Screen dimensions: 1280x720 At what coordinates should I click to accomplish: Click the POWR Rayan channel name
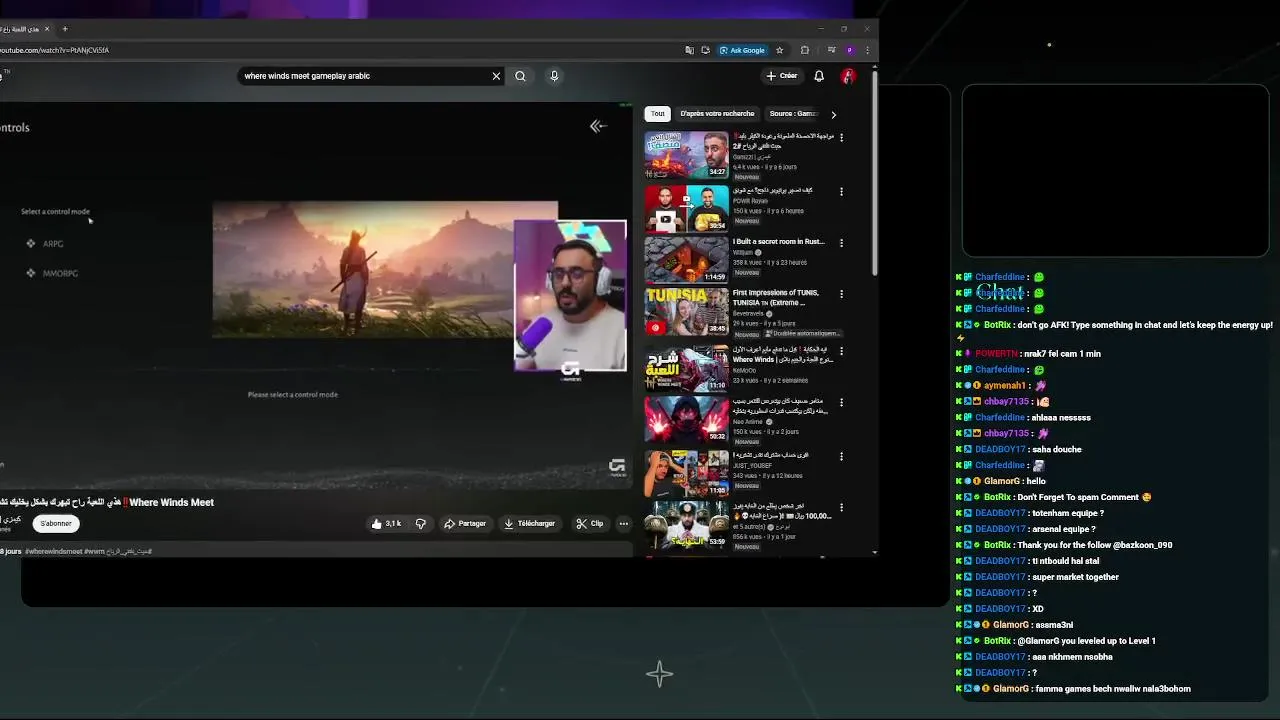(750, 201)
